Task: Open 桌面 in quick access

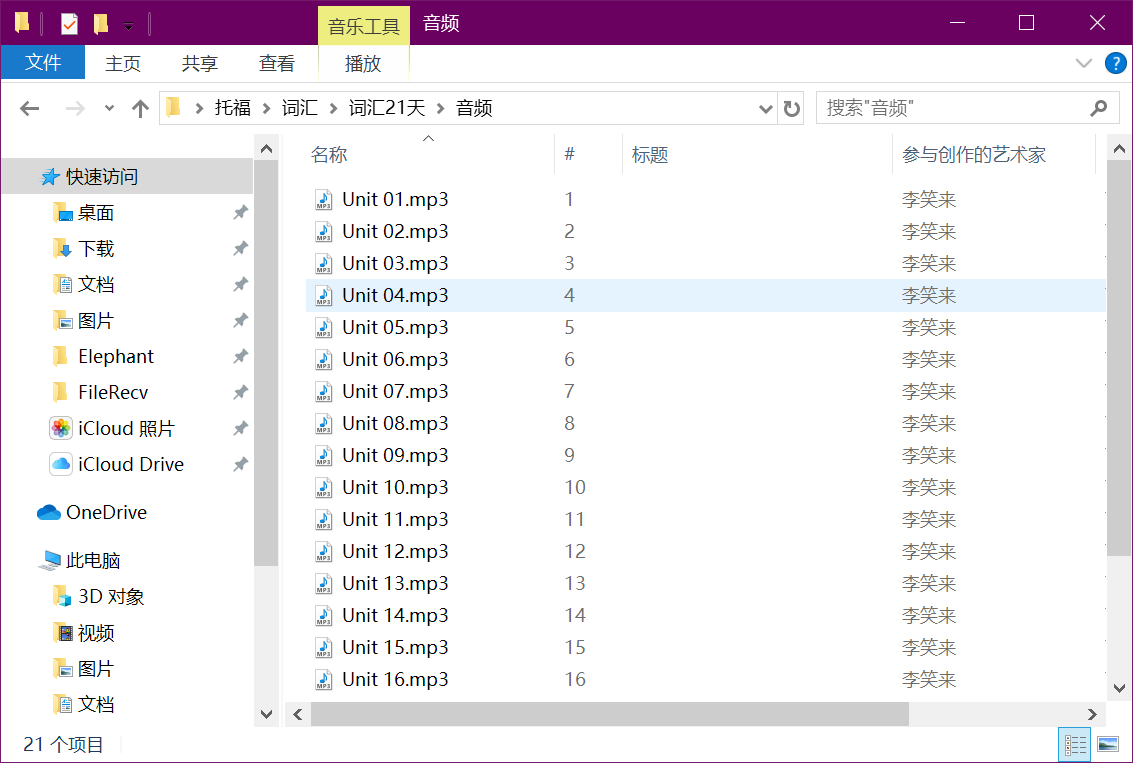Action: [95, 212]
